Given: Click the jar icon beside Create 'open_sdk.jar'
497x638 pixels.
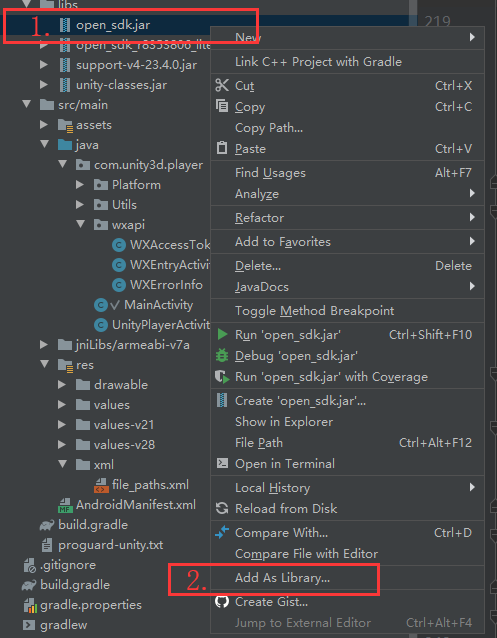Looking at the screenshot, I should click(222, 401).
